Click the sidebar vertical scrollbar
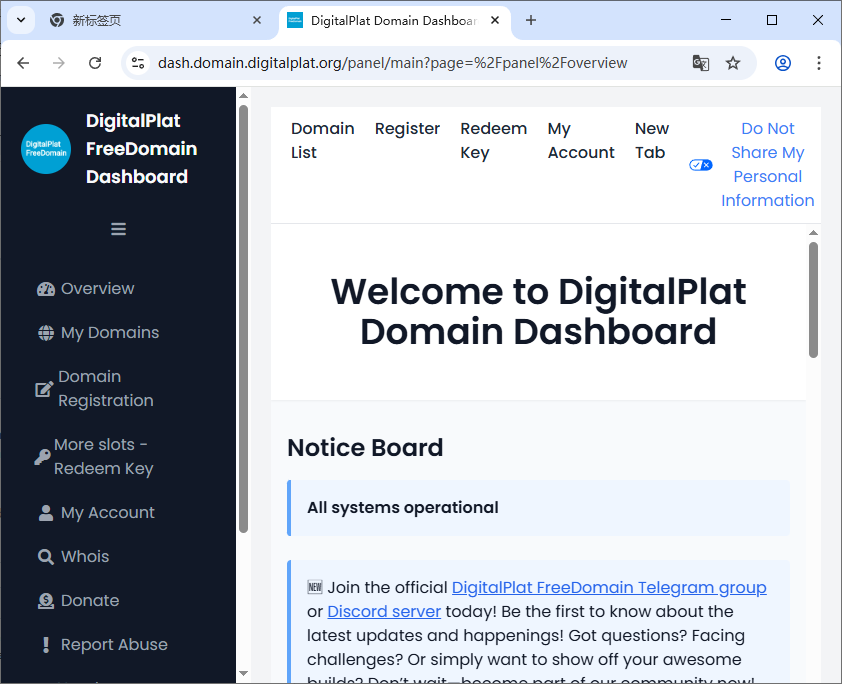The height and width of the screenshot is (684, 842). [243, 320]
